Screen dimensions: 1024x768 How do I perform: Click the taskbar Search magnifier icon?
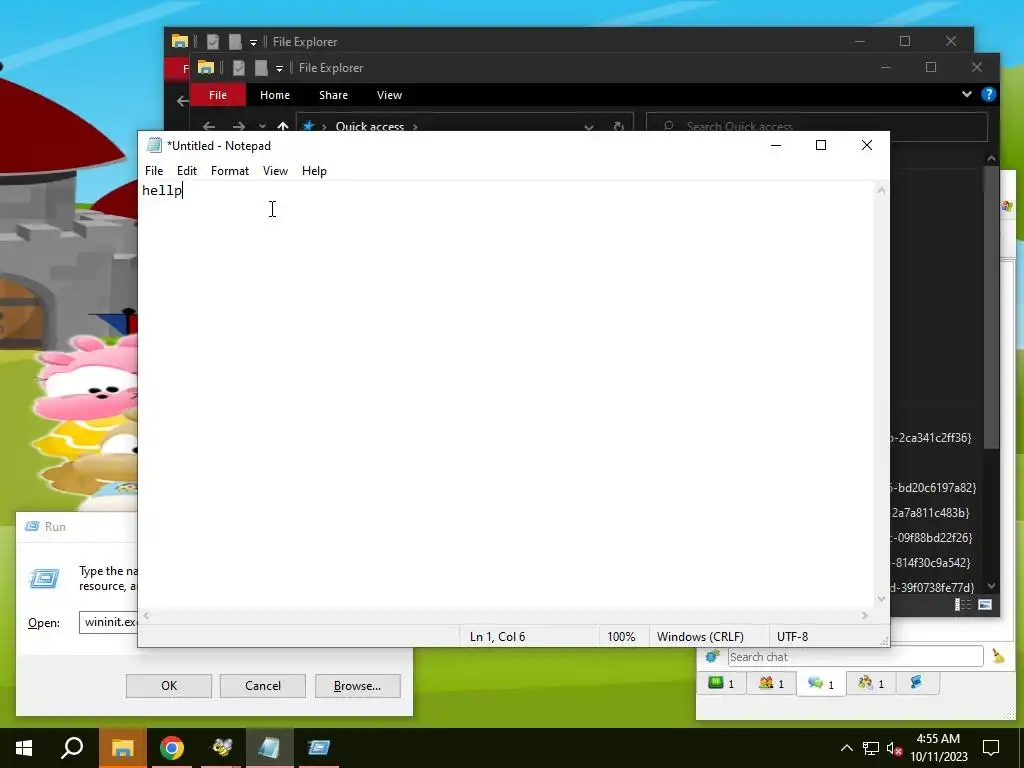coord(72,748)
